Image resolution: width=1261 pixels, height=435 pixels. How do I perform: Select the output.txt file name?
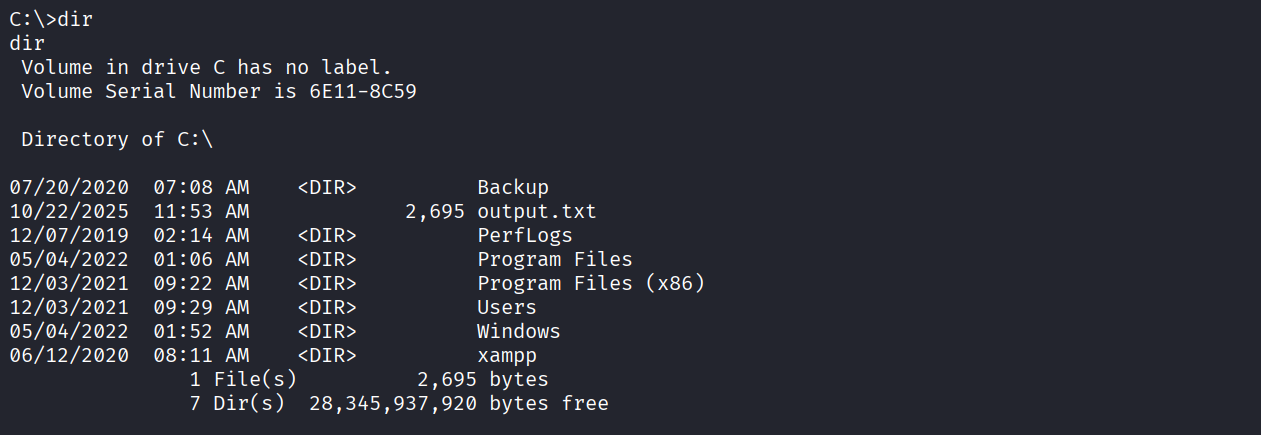(x=536, y=211)
